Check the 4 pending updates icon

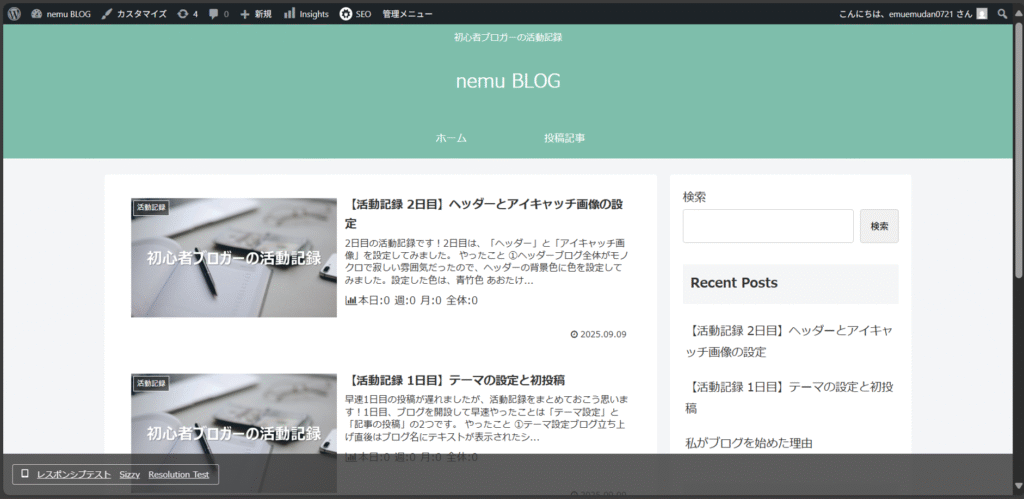pyautogui.click(x=187, y=14)
